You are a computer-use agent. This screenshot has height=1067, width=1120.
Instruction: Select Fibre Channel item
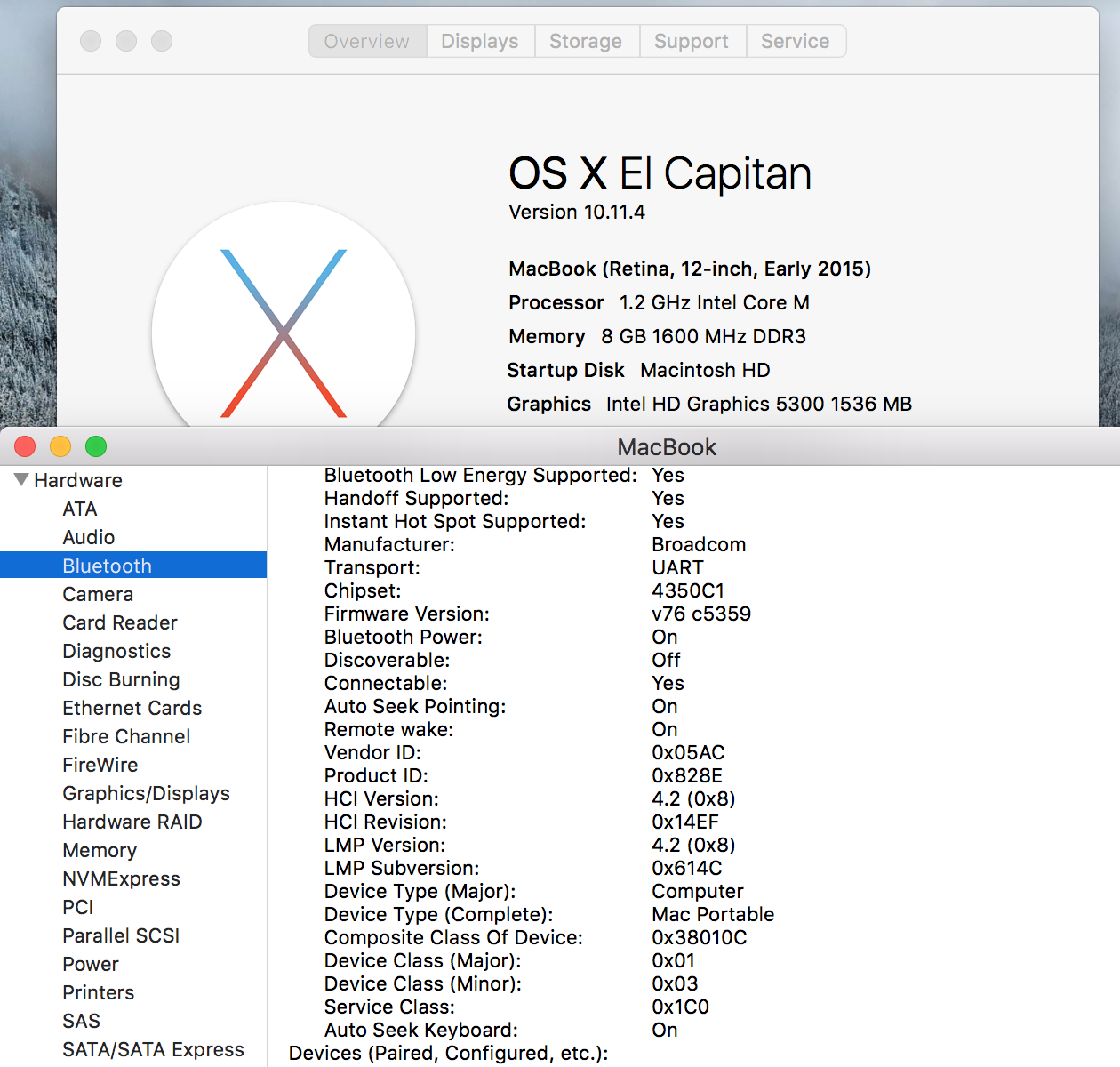126,736
